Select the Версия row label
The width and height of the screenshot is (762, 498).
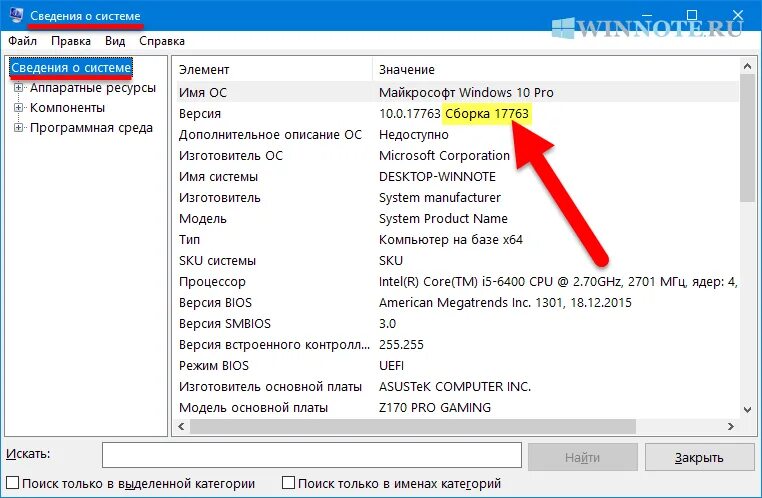click(x=200, y=114)
